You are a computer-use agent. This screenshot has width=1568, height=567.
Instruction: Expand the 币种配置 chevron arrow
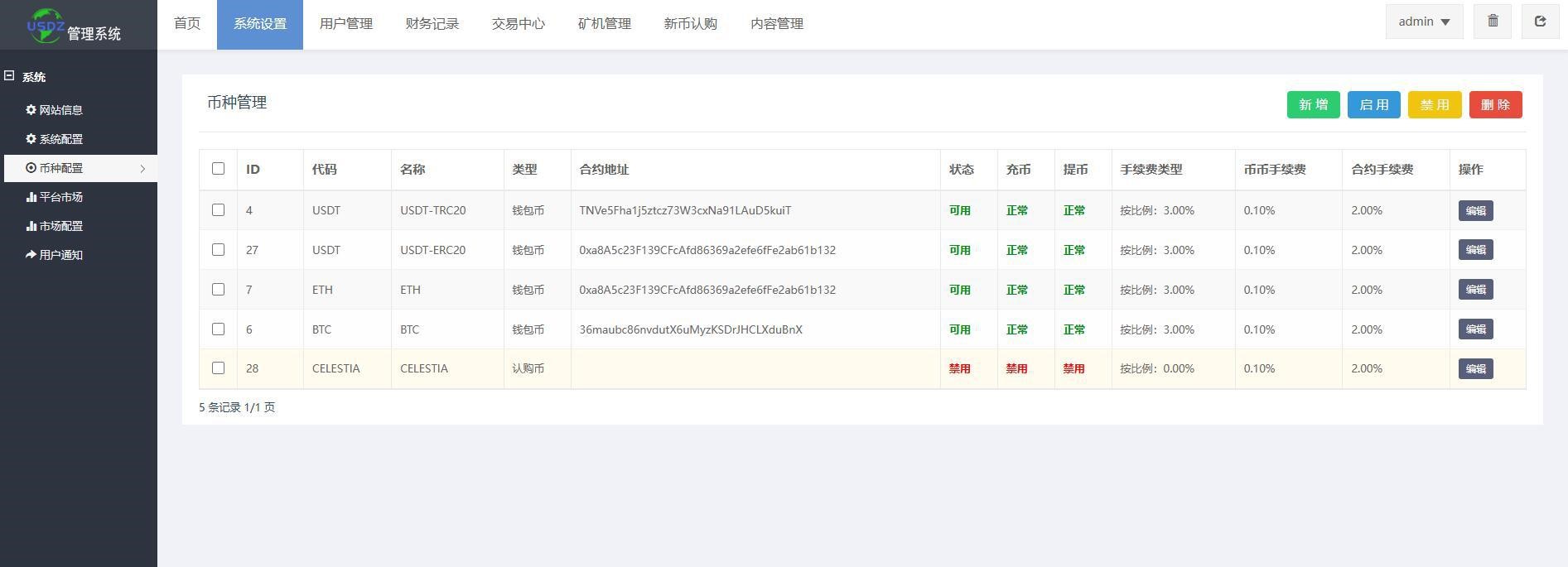pos(142,169)
